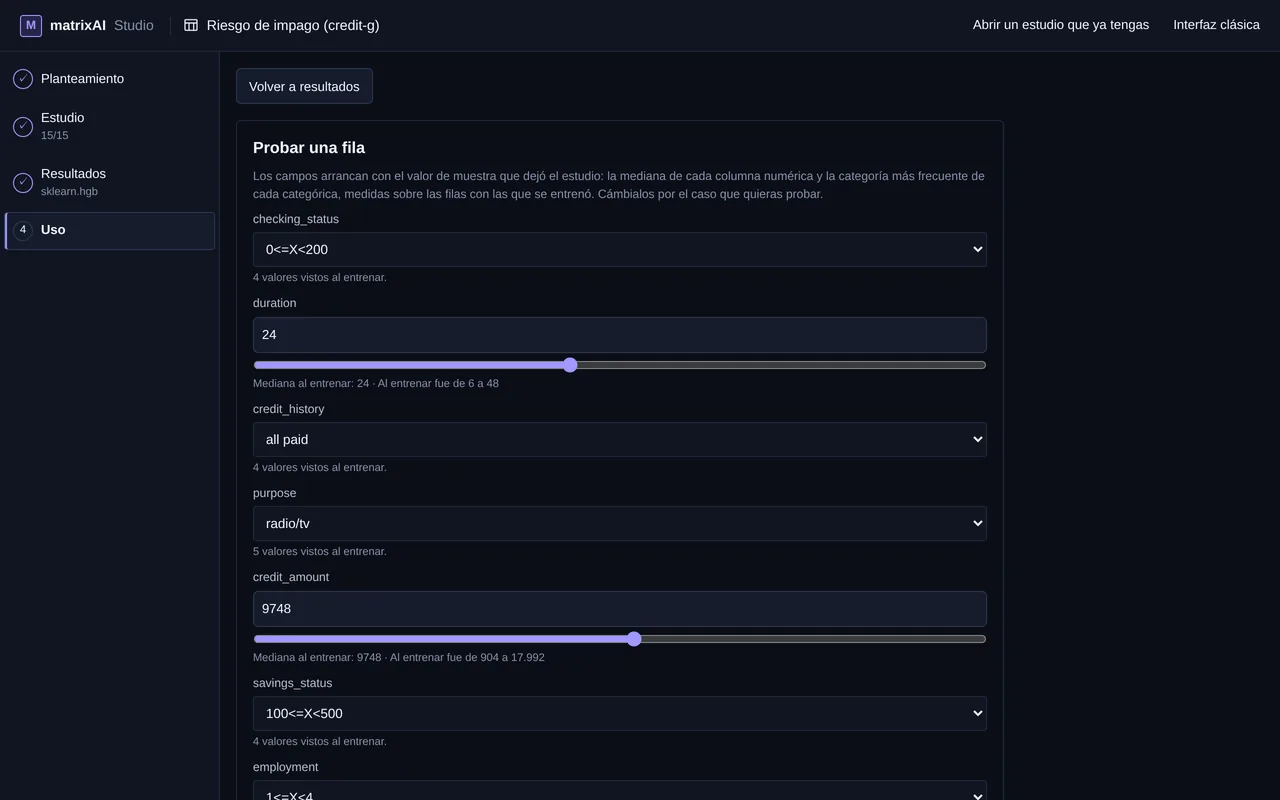Expand the employment dropdown
Viewport: 1280px width, 800px height.
pos(620,791)
